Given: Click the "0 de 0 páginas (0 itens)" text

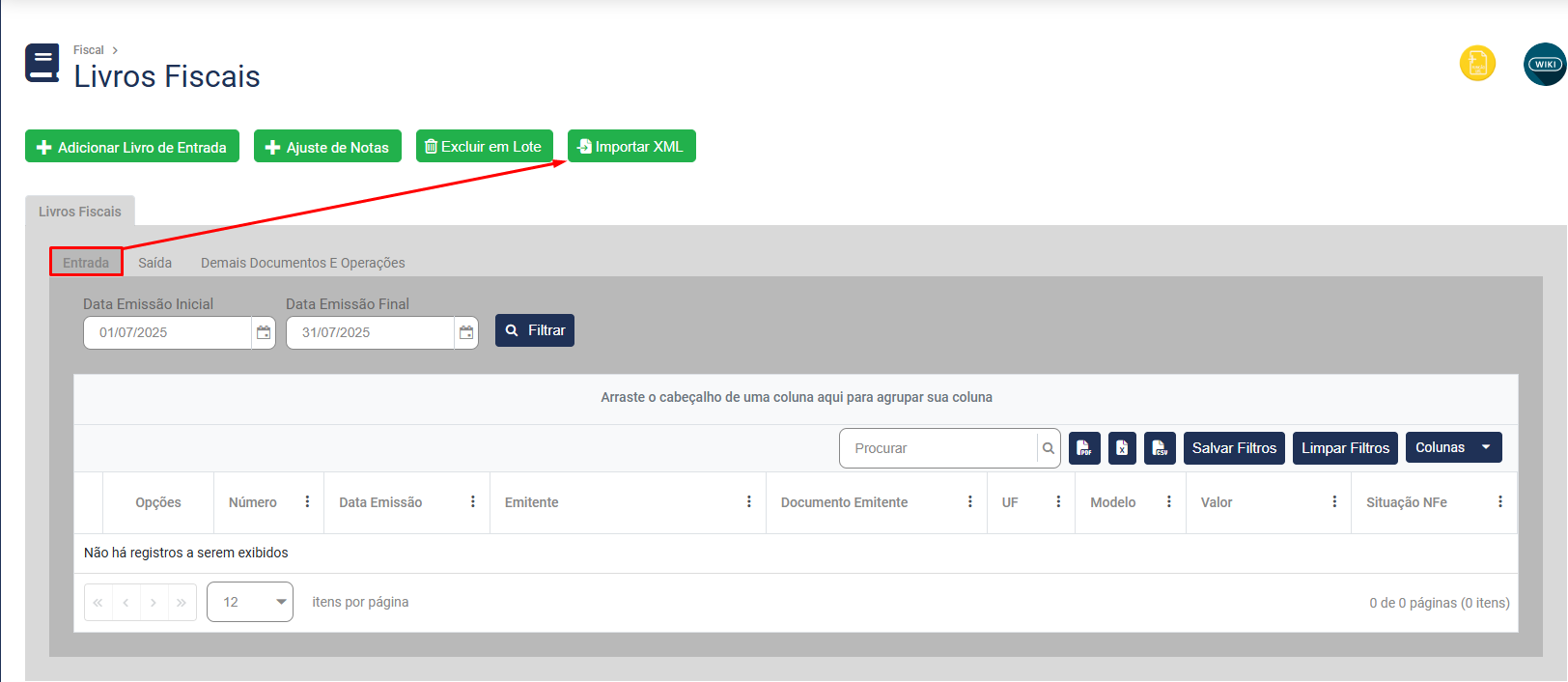Looking at the screenshot, I should point(1440,603).
